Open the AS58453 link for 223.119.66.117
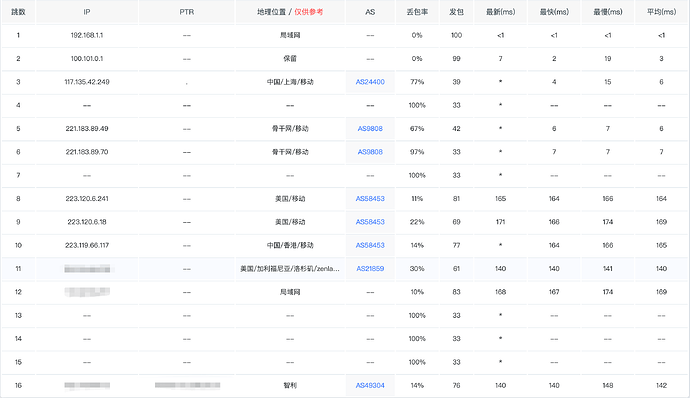 [x=370, y=245]
